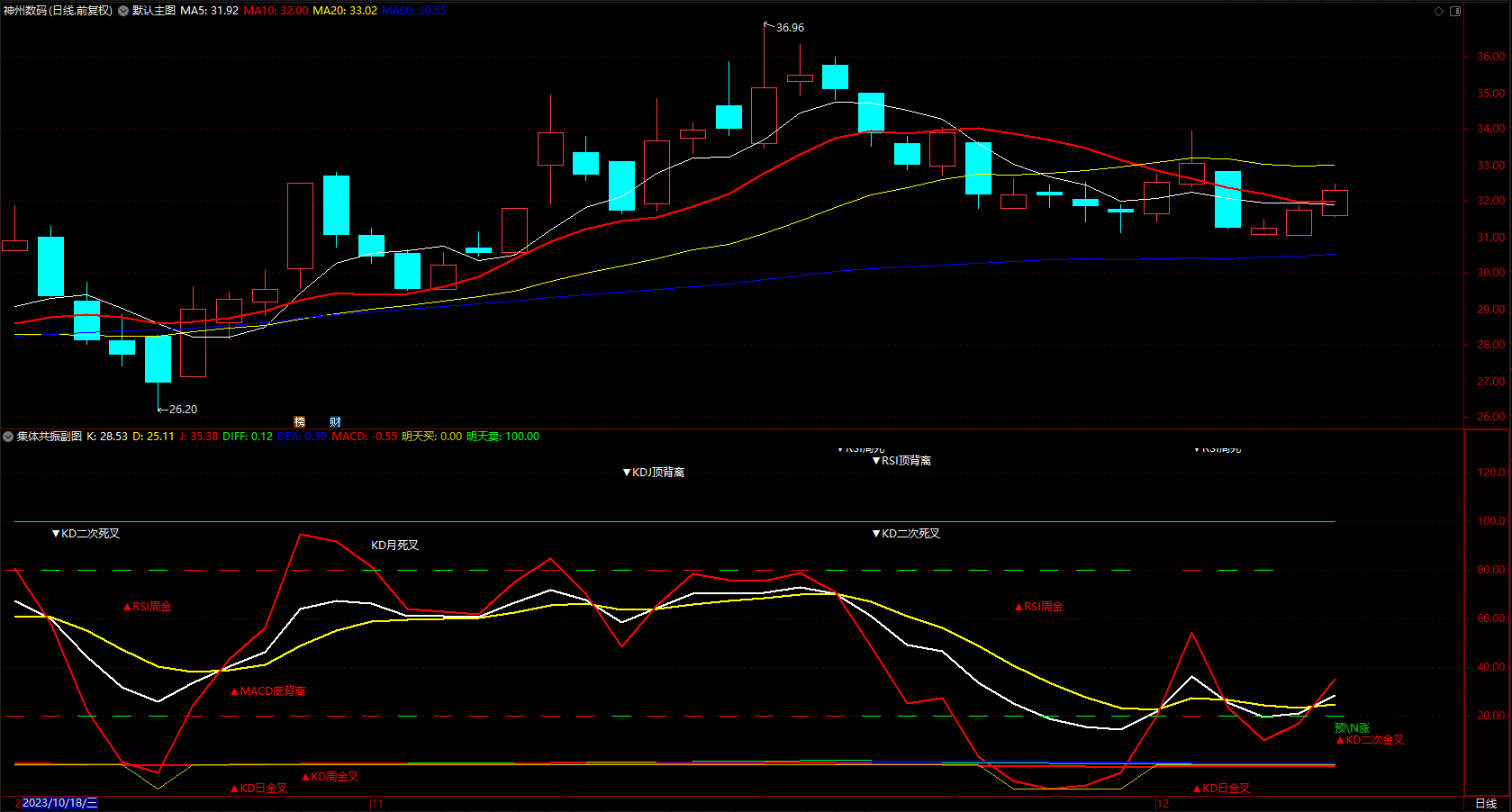Screen dimensions: 1512x812
Task: Click the 36.96 high price label
Action: 791,28
